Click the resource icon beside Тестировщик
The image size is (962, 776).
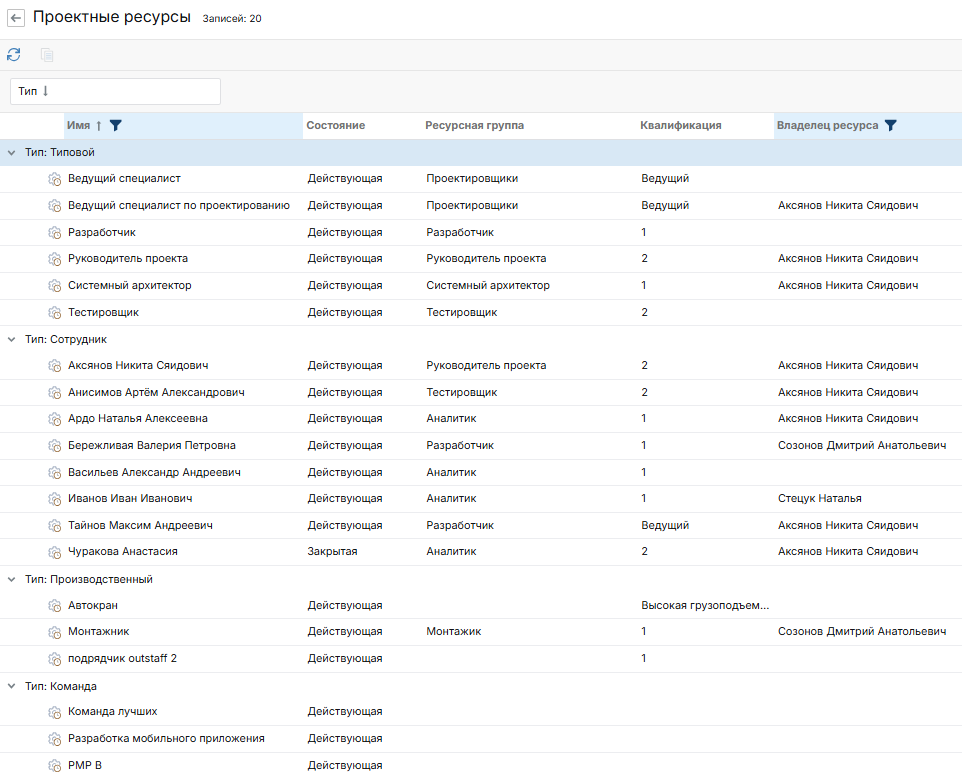(x=55, y=313)
